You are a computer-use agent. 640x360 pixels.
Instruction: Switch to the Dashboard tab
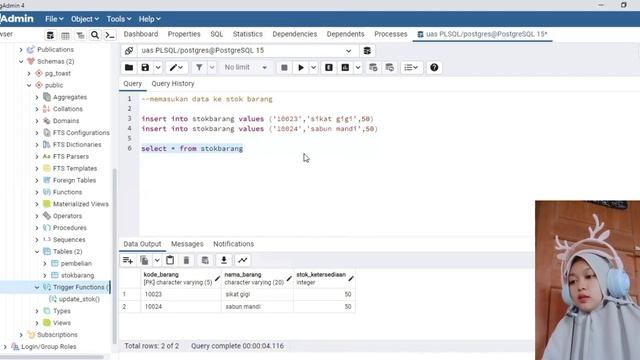(x=141, y=34)
